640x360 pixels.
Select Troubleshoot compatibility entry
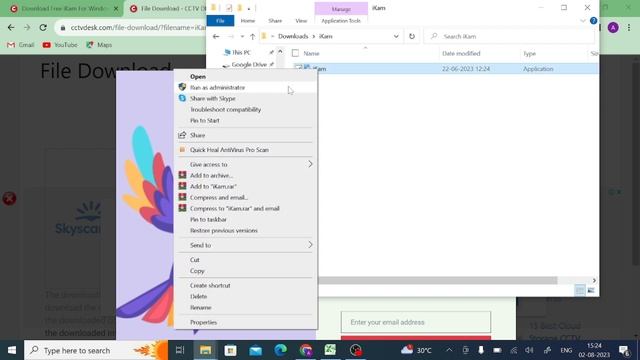click(246, 109)
